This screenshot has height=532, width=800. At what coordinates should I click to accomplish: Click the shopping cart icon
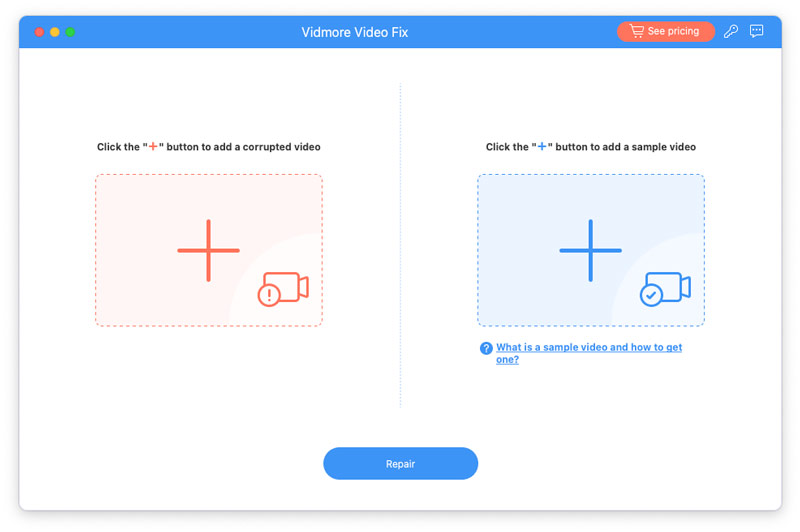637,31
